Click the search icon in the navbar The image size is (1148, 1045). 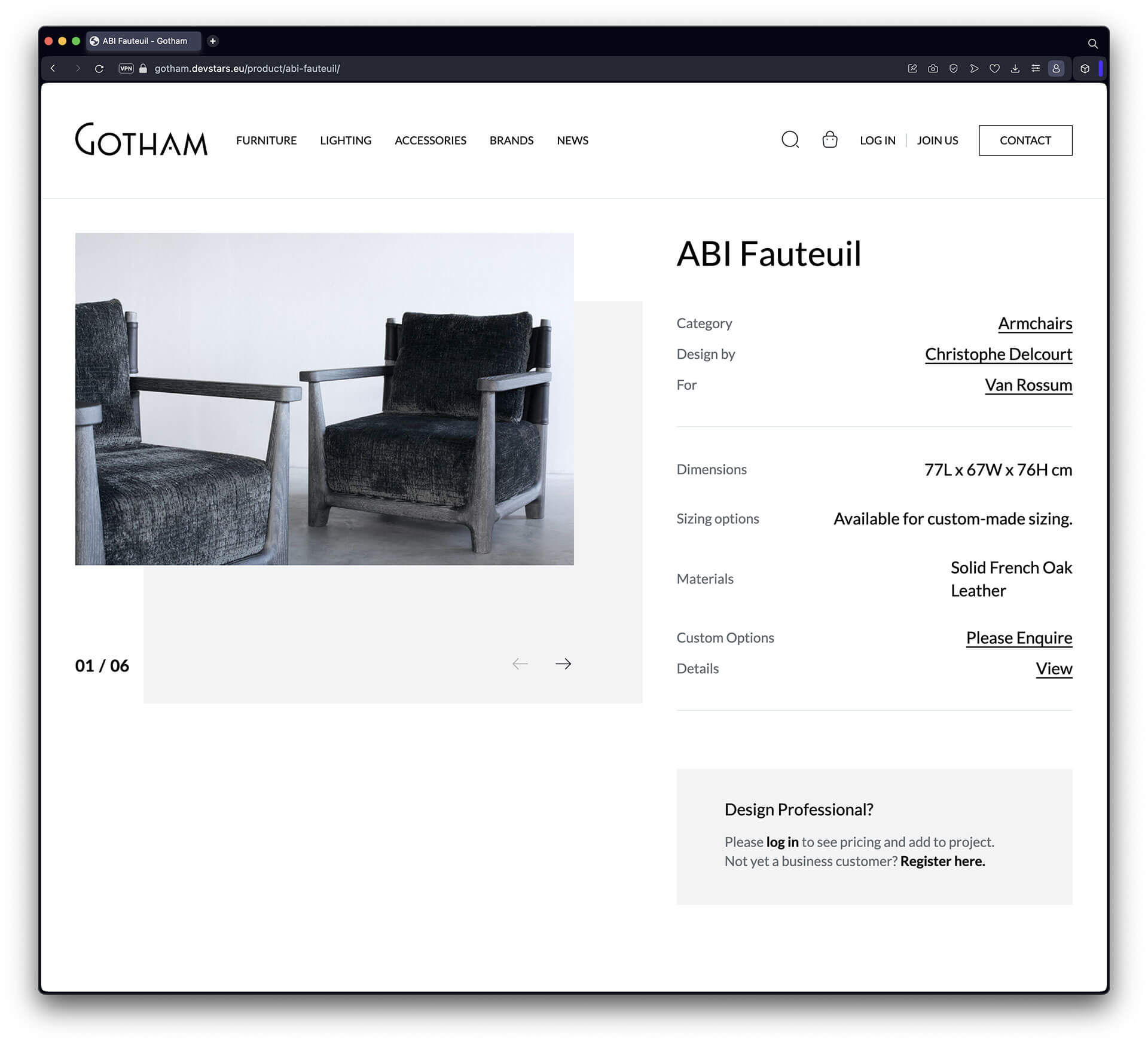[790, 139]
